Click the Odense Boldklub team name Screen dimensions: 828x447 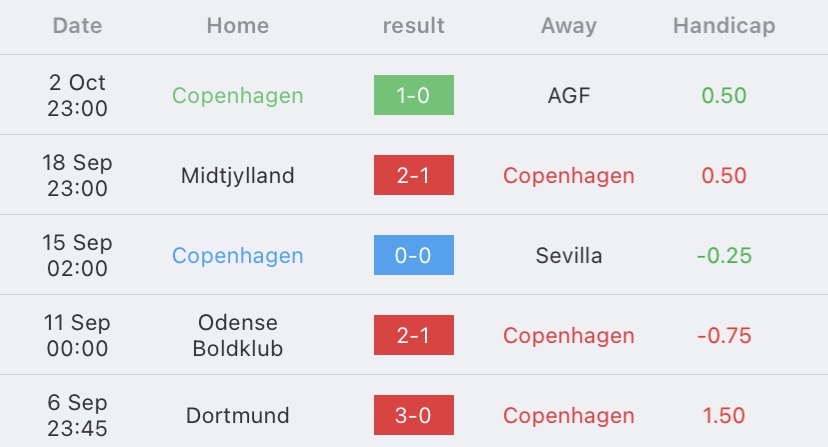click(238, 335)
